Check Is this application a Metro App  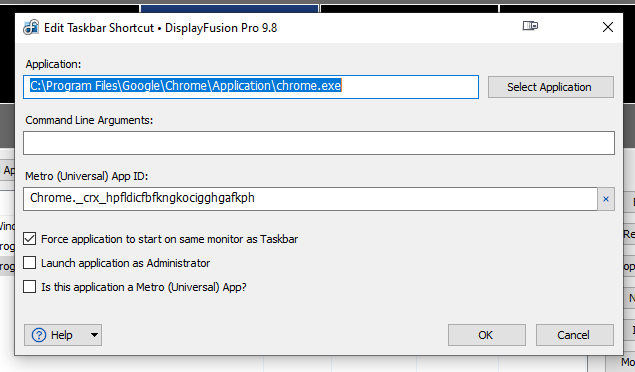click(30, 287)
